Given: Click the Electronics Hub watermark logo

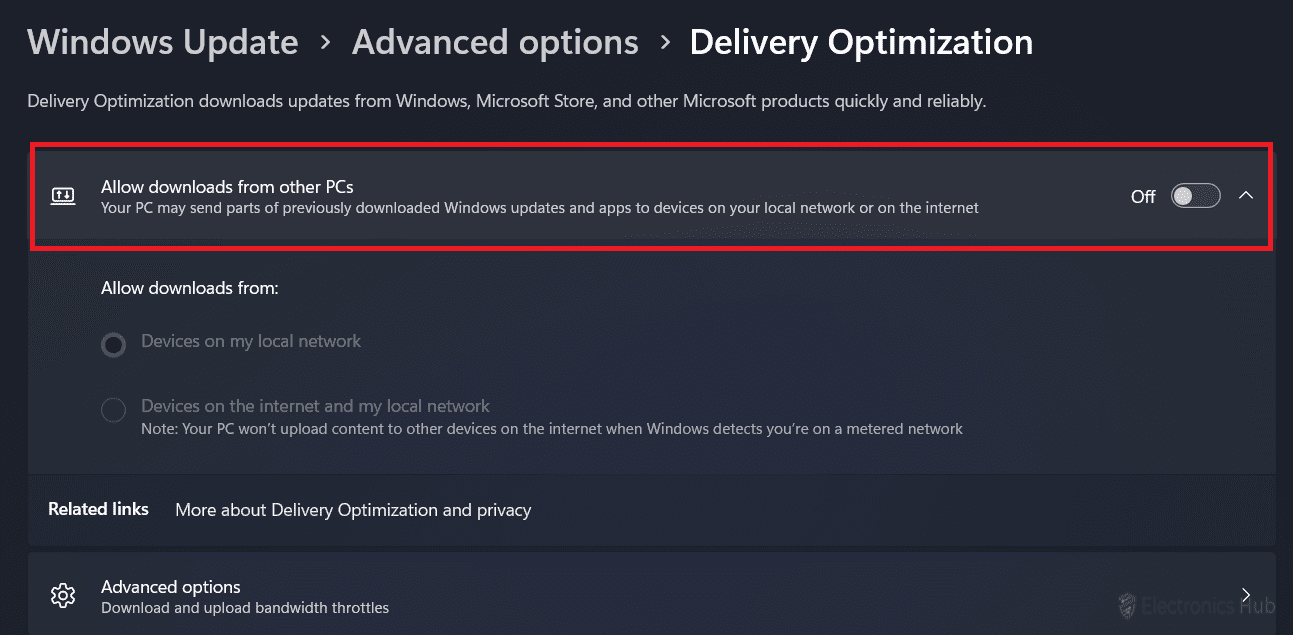Looking at the screenshot, I should pyautogui.click(x=1127, y=605).
